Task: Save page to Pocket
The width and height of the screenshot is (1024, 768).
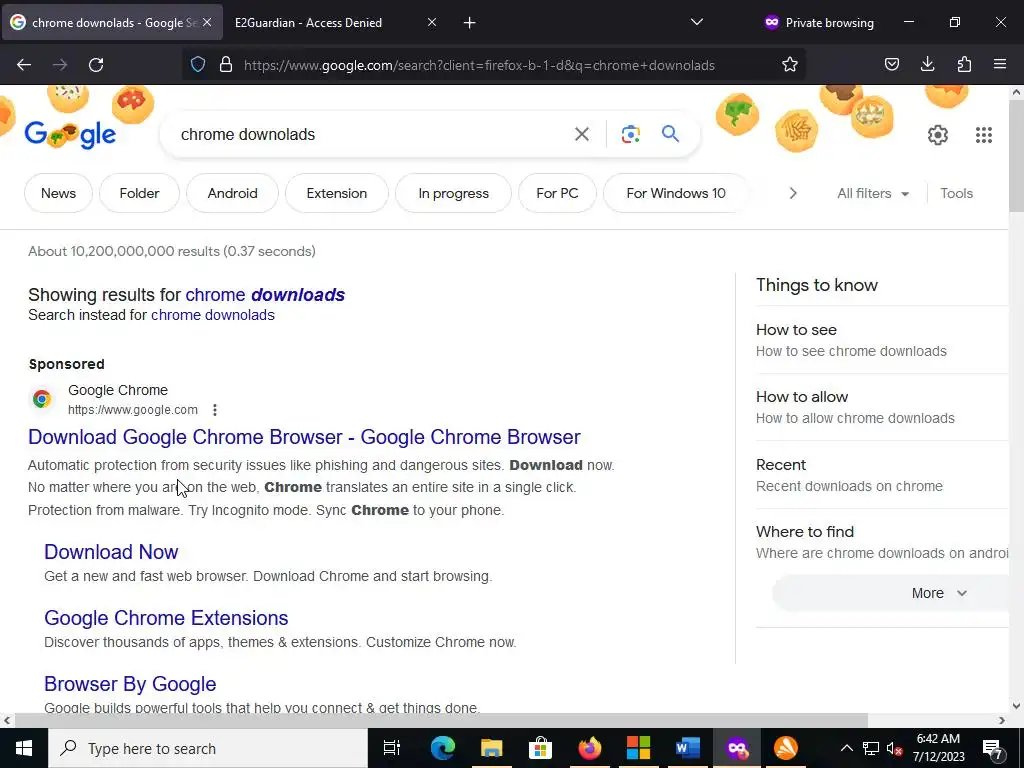Action: point(892,65)
